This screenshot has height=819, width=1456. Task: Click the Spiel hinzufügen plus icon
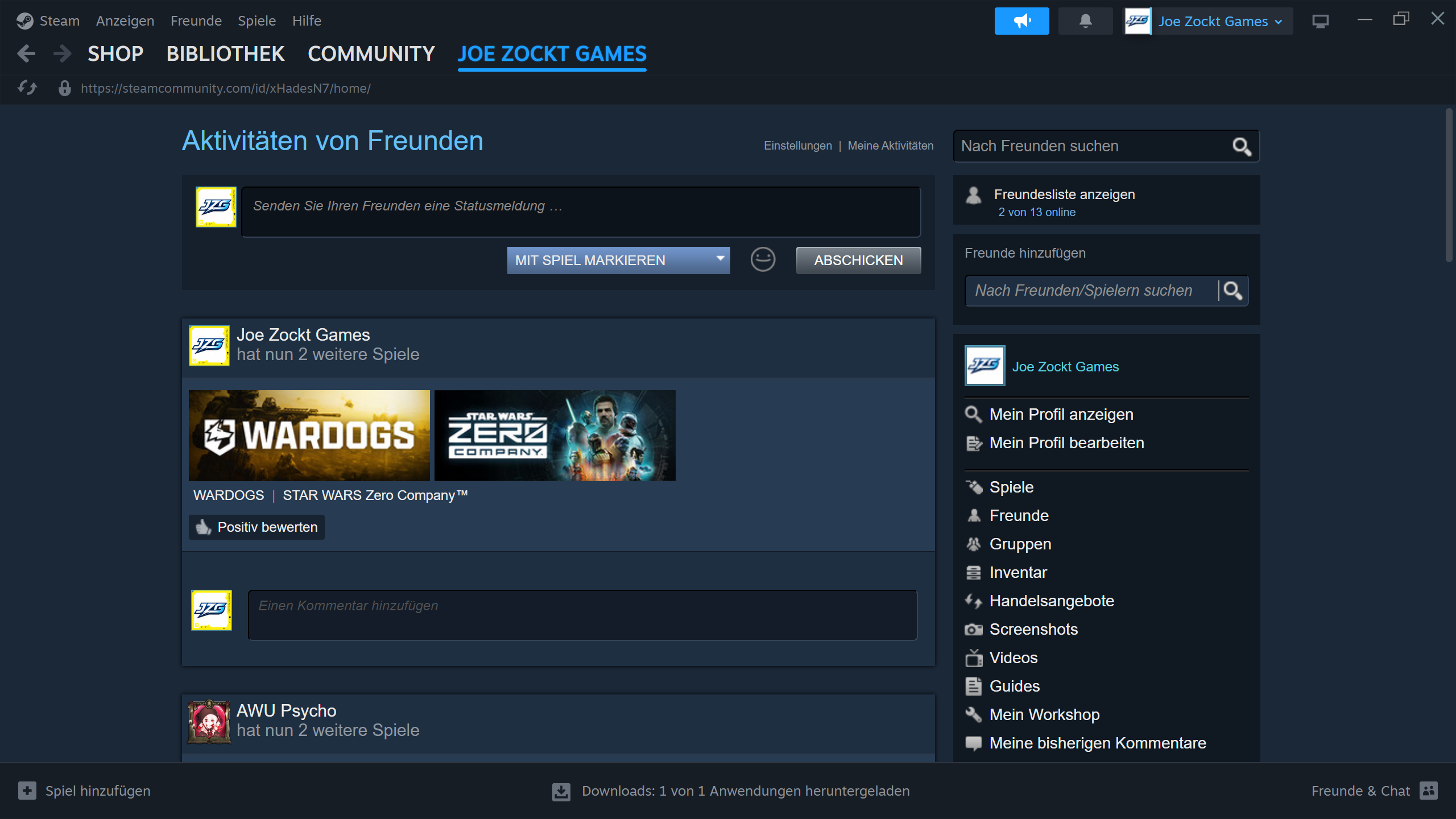(x=27, y=791)
